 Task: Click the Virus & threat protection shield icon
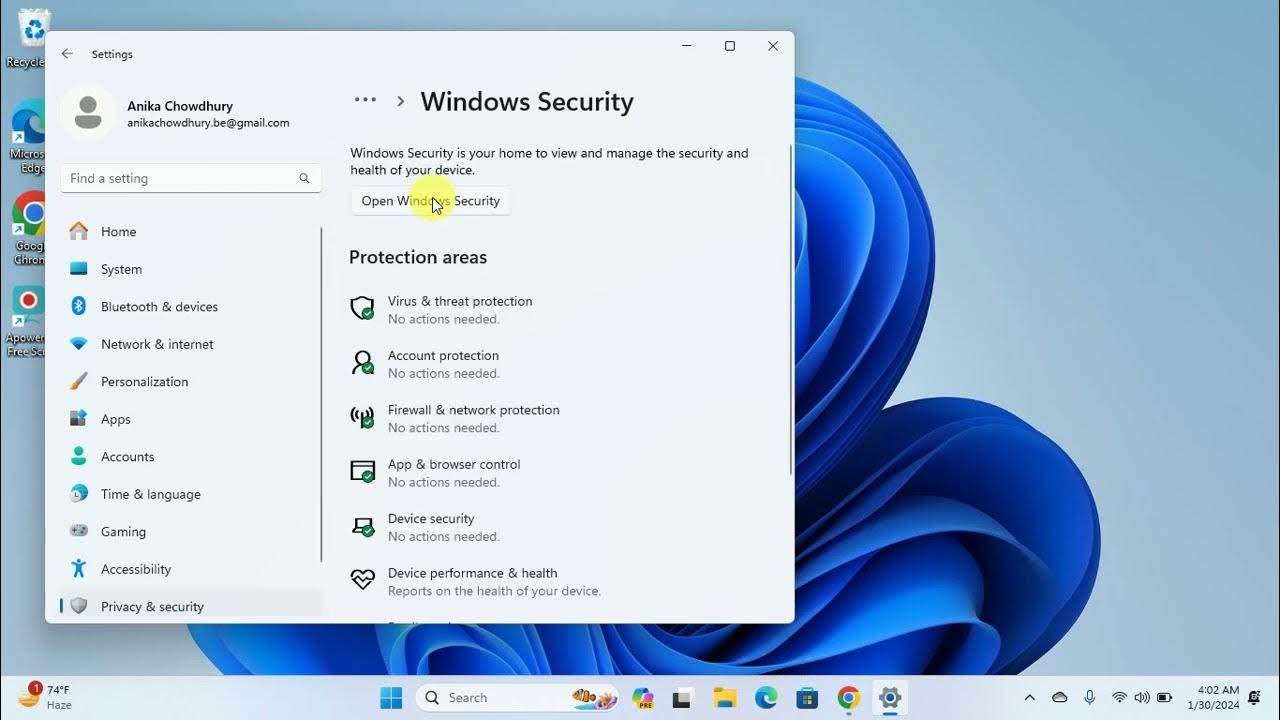362,308
